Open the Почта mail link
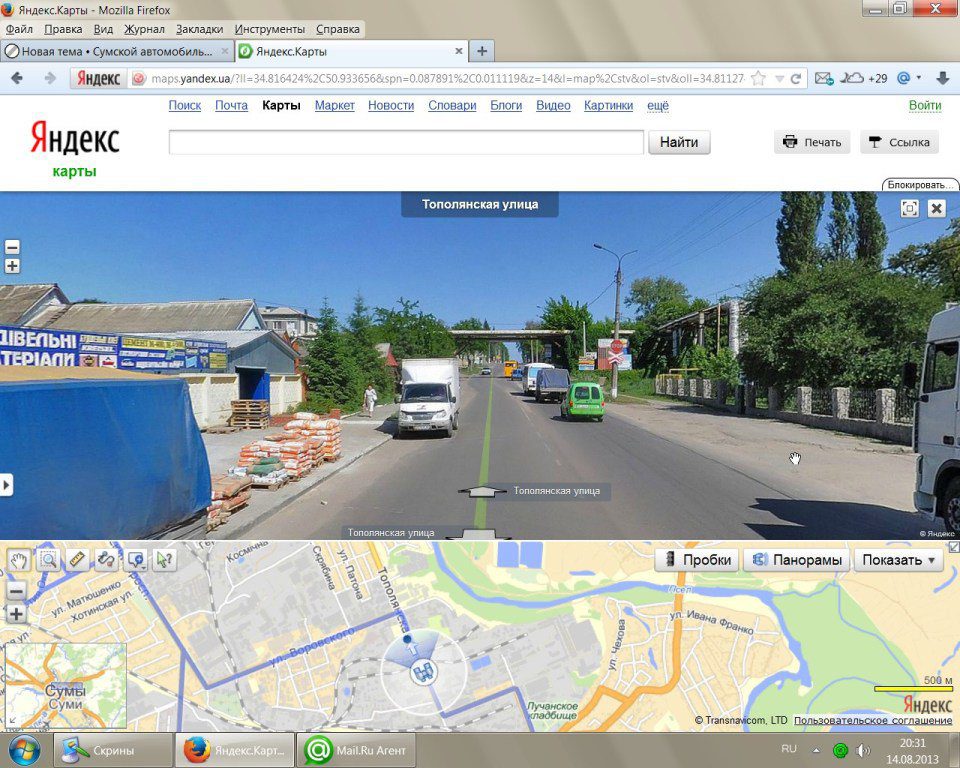Screen dimensions: 960x768 click(231, 105)
